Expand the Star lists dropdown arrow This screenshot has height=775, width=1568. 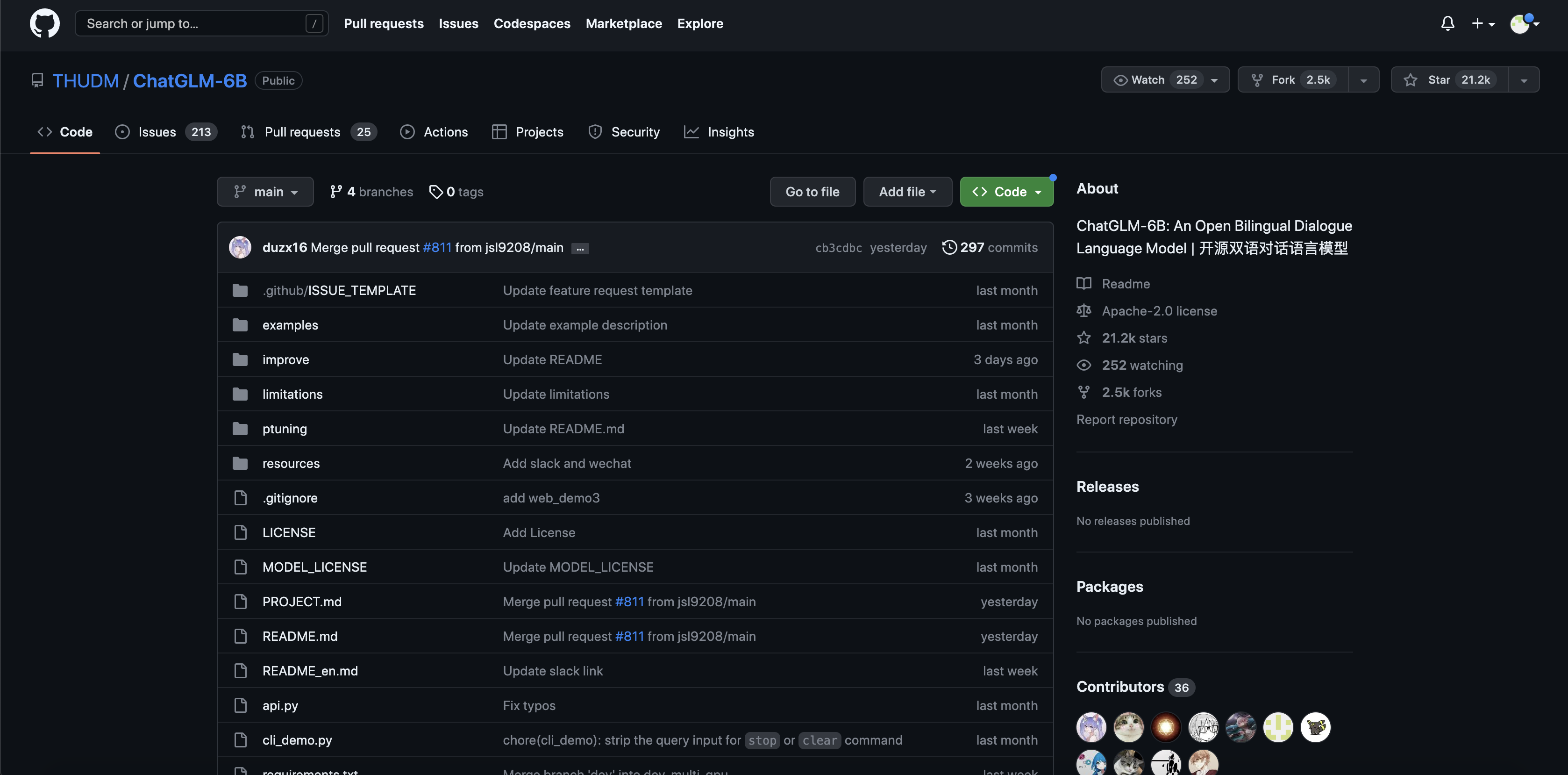[x=1524, y=80]
